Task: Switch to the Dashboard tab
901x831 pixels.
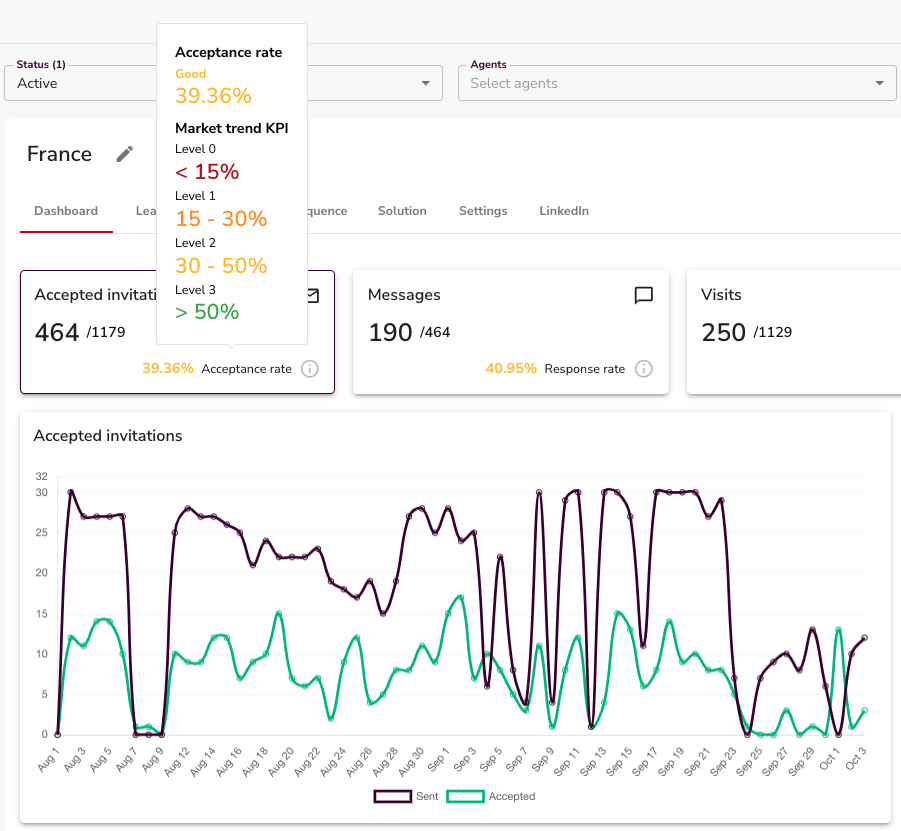Action: click(66, 211)
